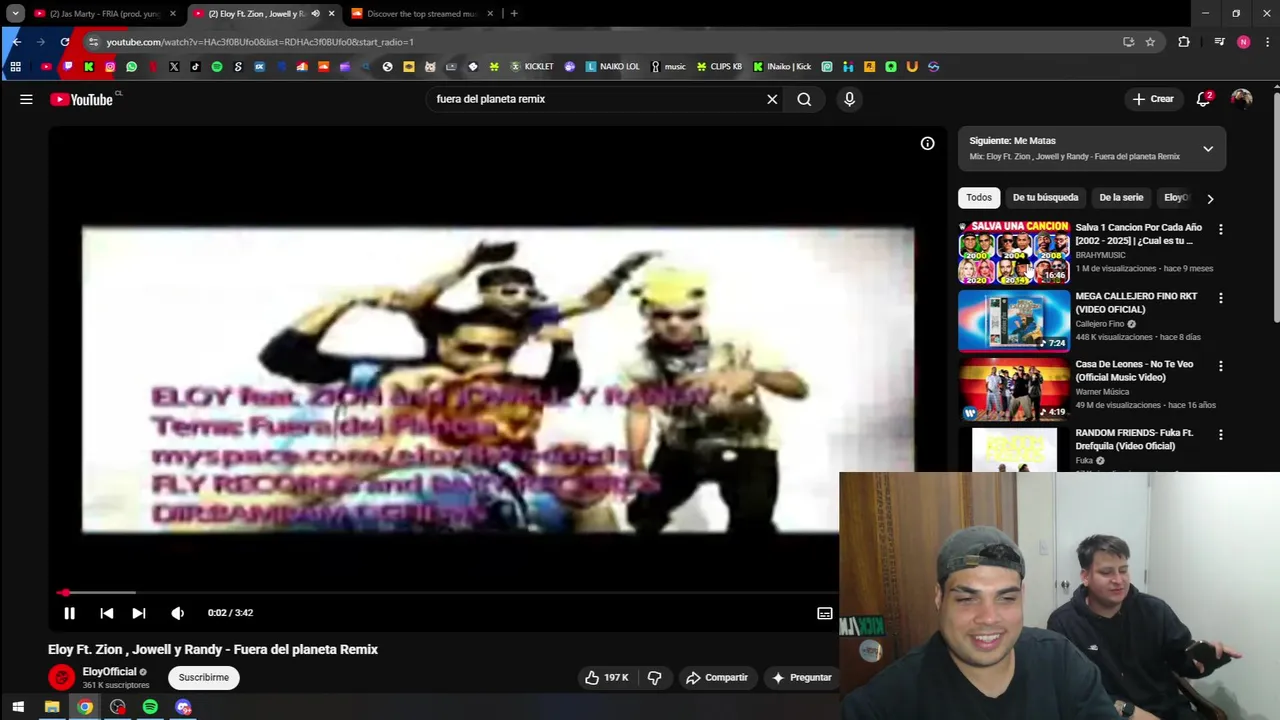Open the Crear create button

pos(1152,99)
